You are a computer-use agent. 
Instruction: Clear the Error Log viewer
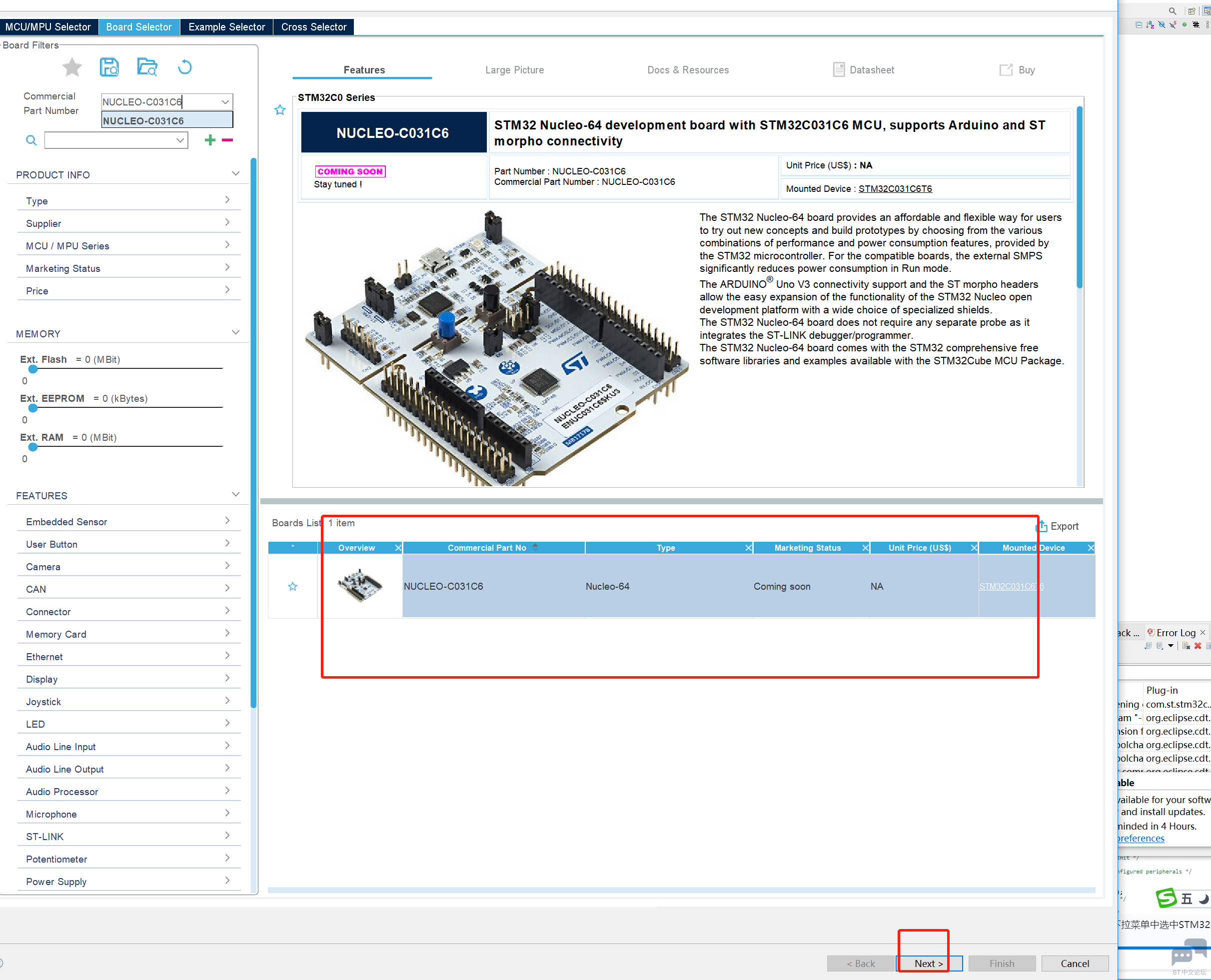pyautogui.click(x=1186, y=646)
